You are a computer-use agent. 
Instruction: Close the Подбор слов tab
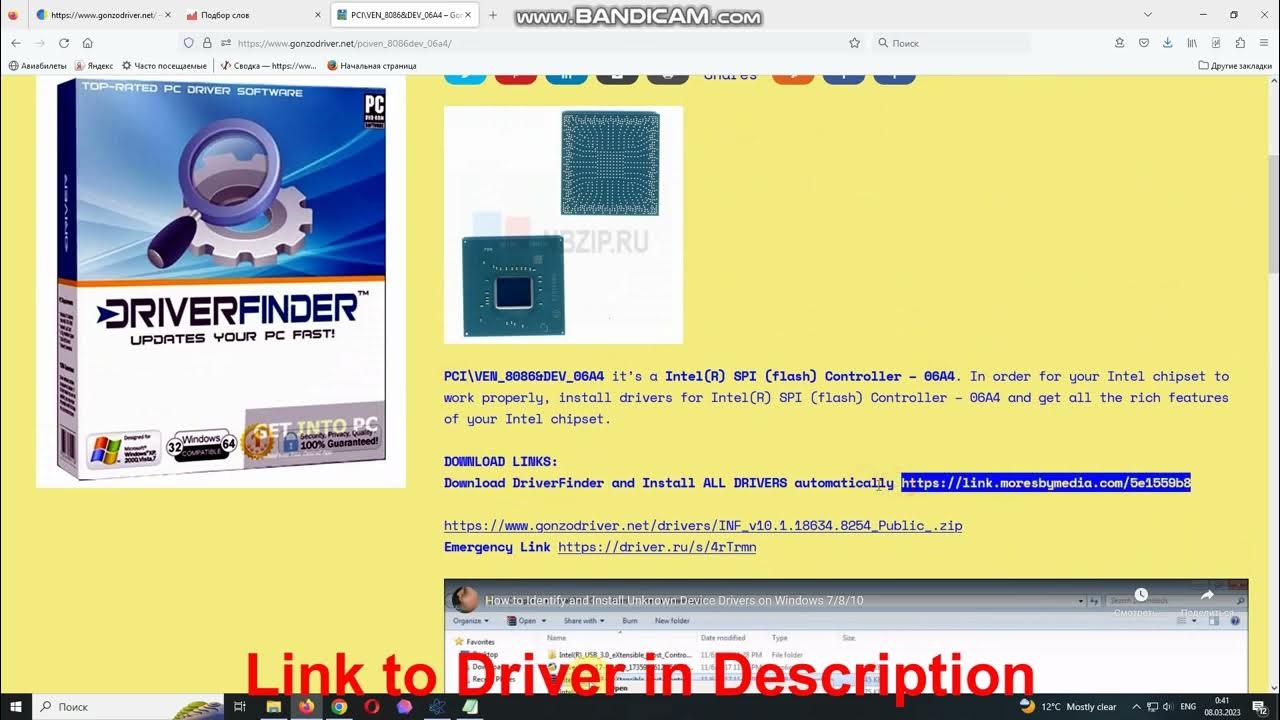point(318,15)
